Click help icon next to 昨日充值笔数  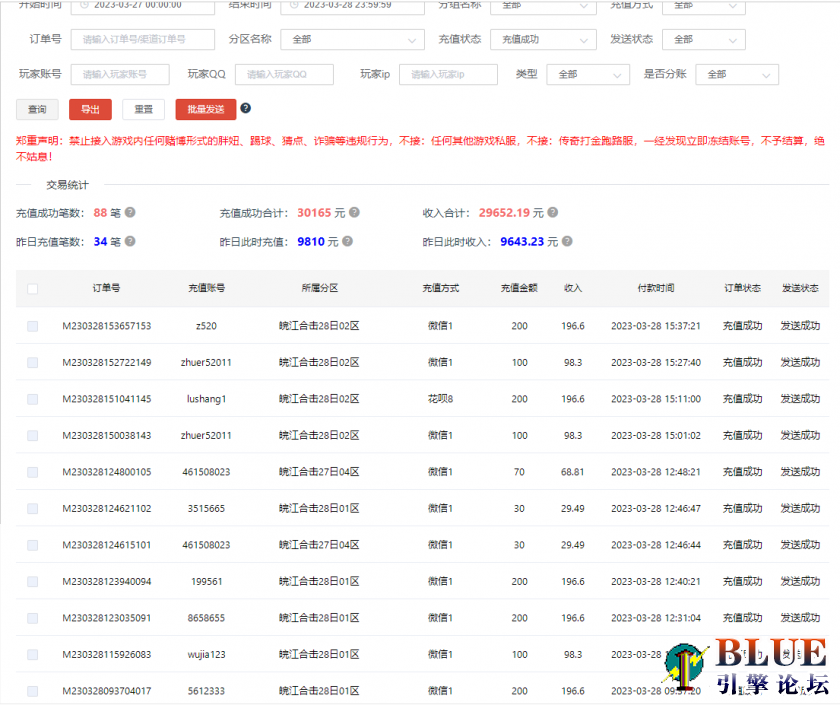130,241
